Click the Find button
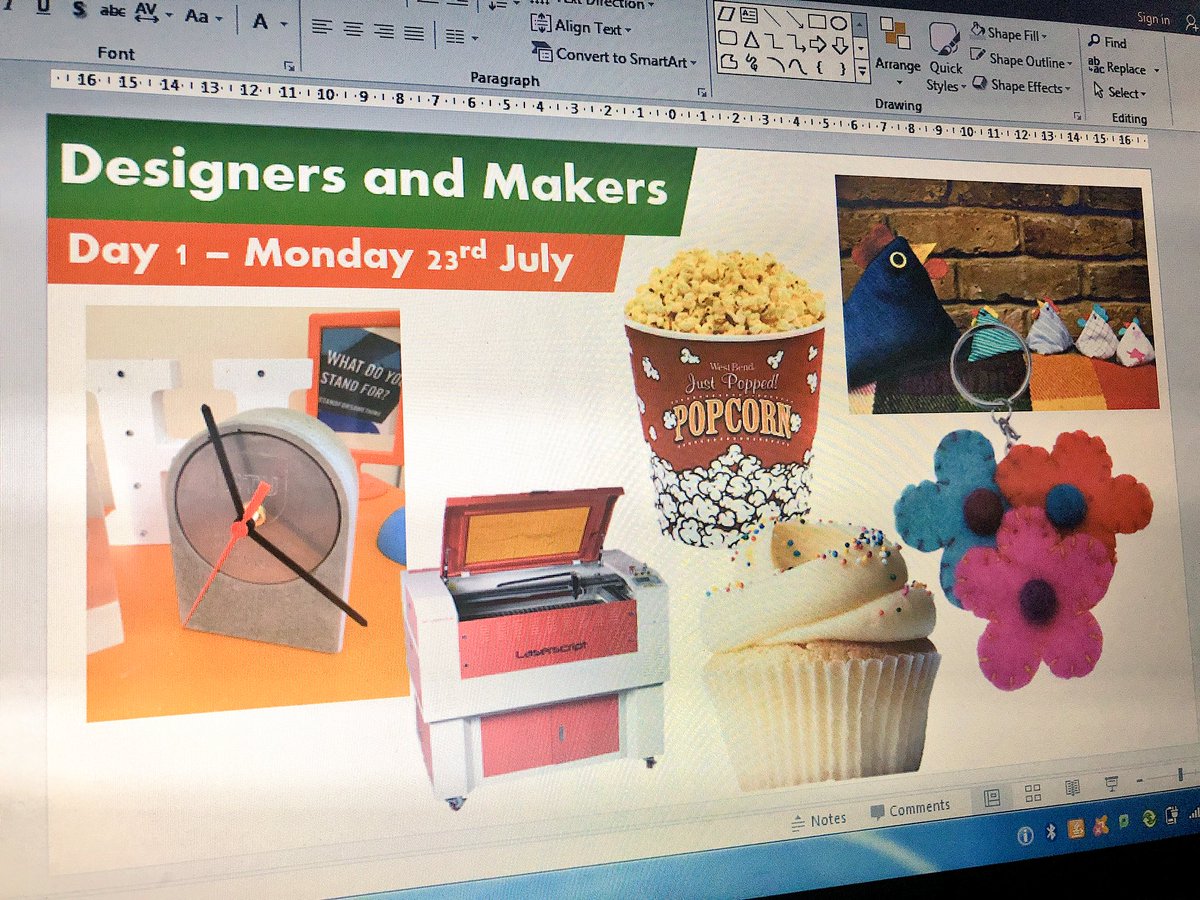1200x900 pixels. [1107, 43]
